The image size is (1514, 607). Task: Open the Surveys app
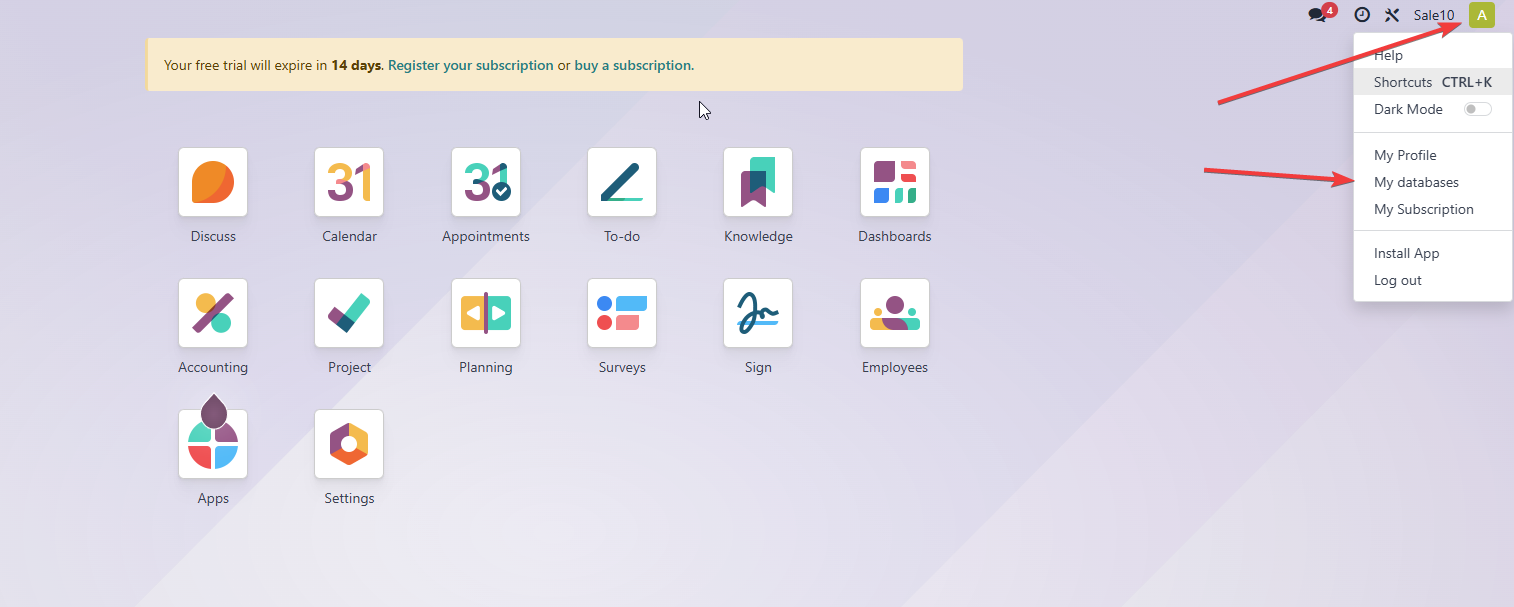click(x=622, y=313)
